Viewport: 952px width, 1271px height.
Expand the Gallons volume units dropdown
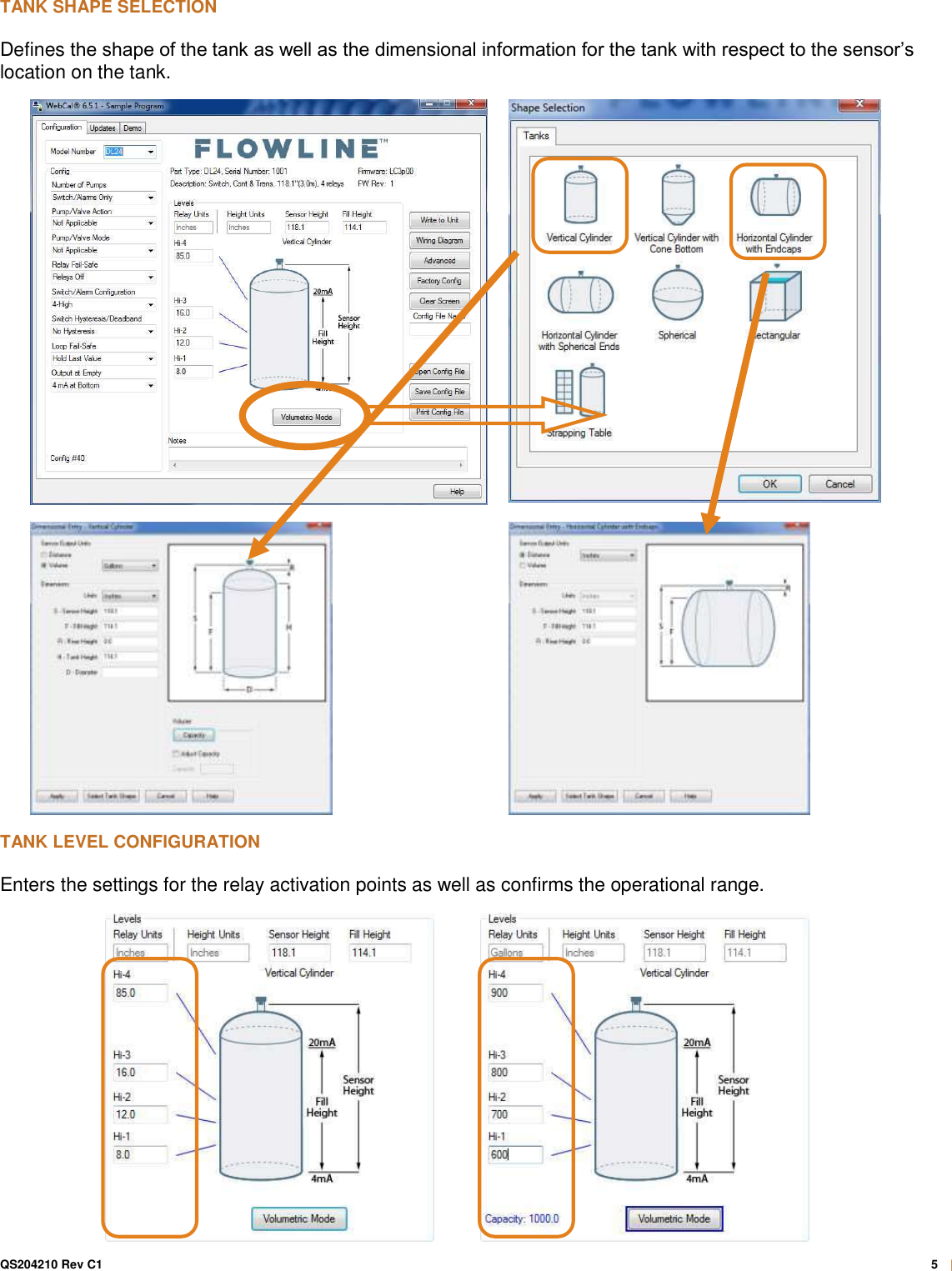(x=129, y=565)
